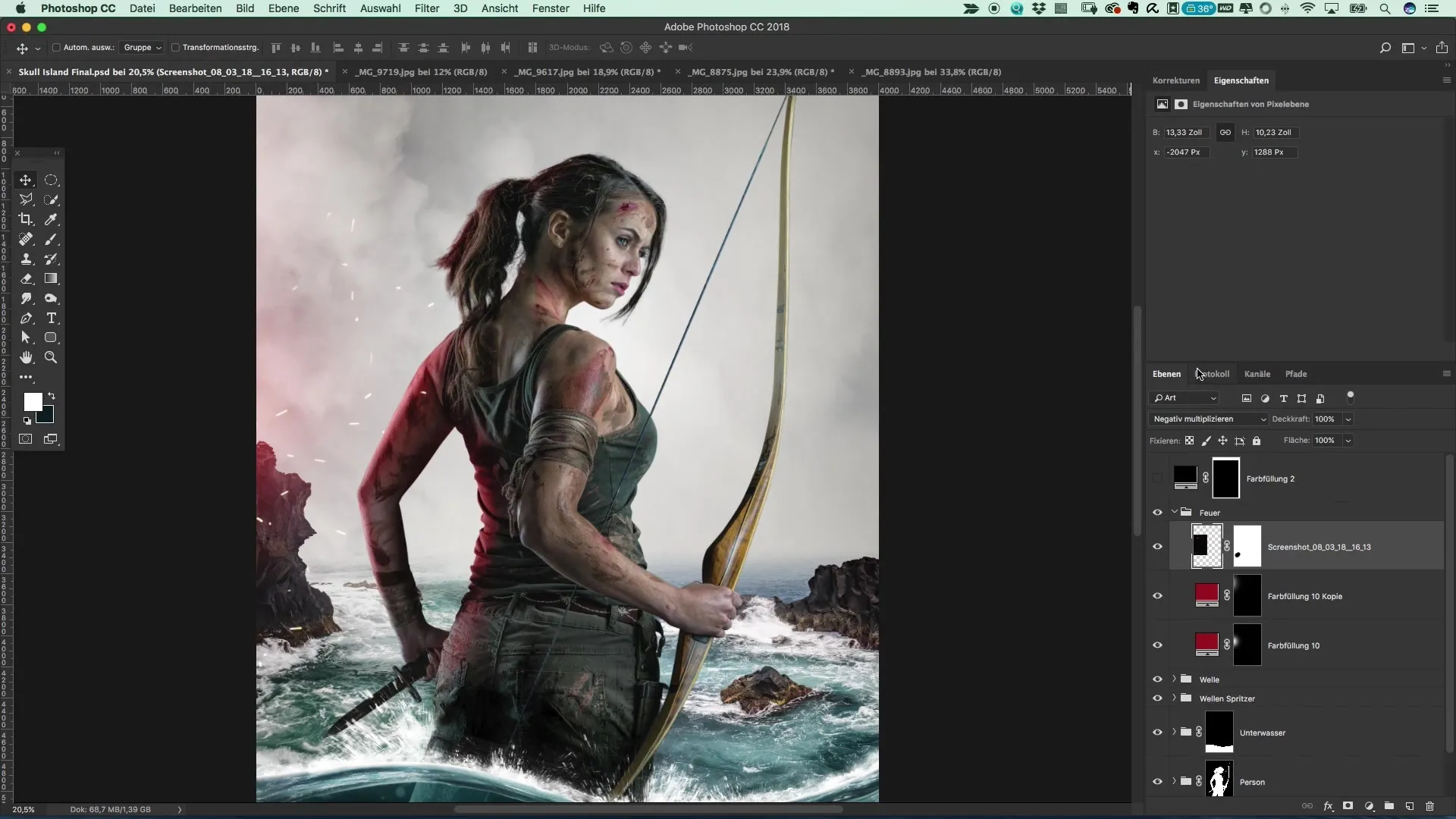
Task: Toggle Quick Mask mode
Action: [x=26, y=439]
